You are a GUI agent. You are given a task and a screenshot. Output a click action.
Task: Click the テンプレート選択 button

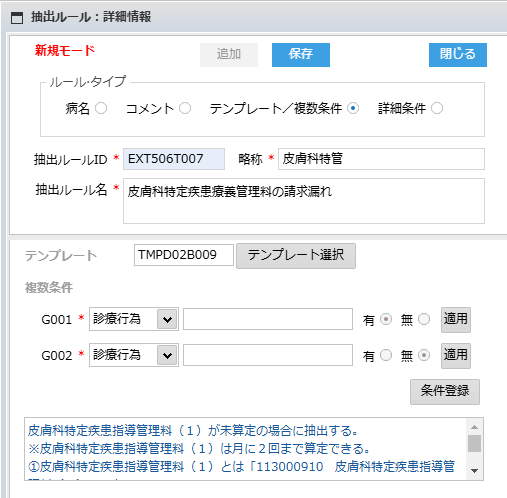(296, 256)
